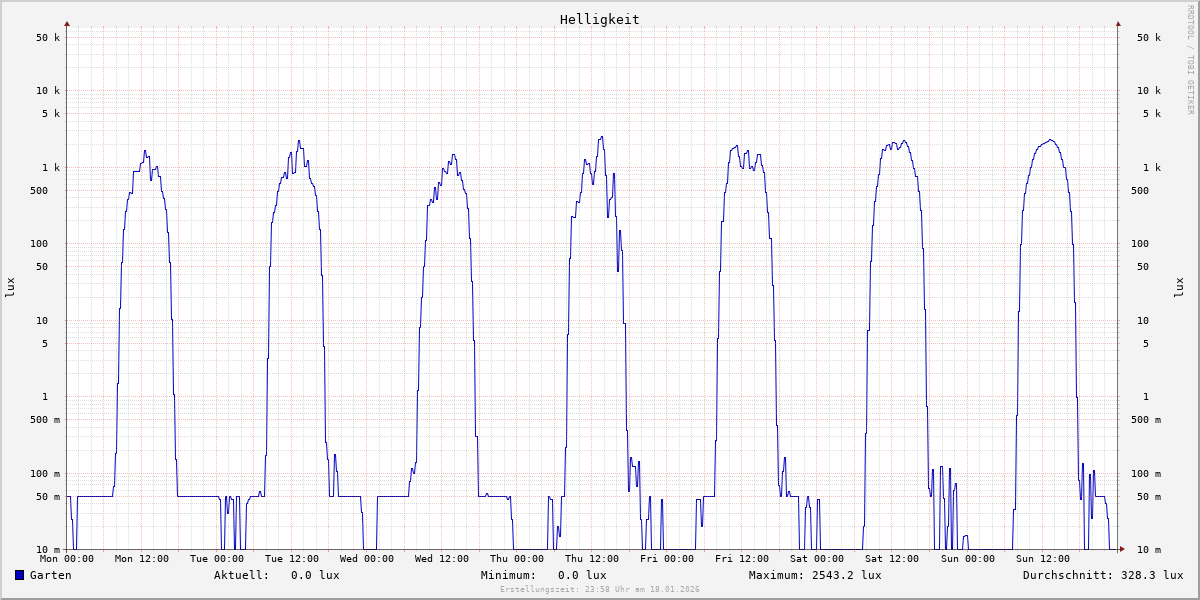Select the Mon 12:00 time axis label
The height and width of the screenshot is (600, 1200).
pos(142,559)
